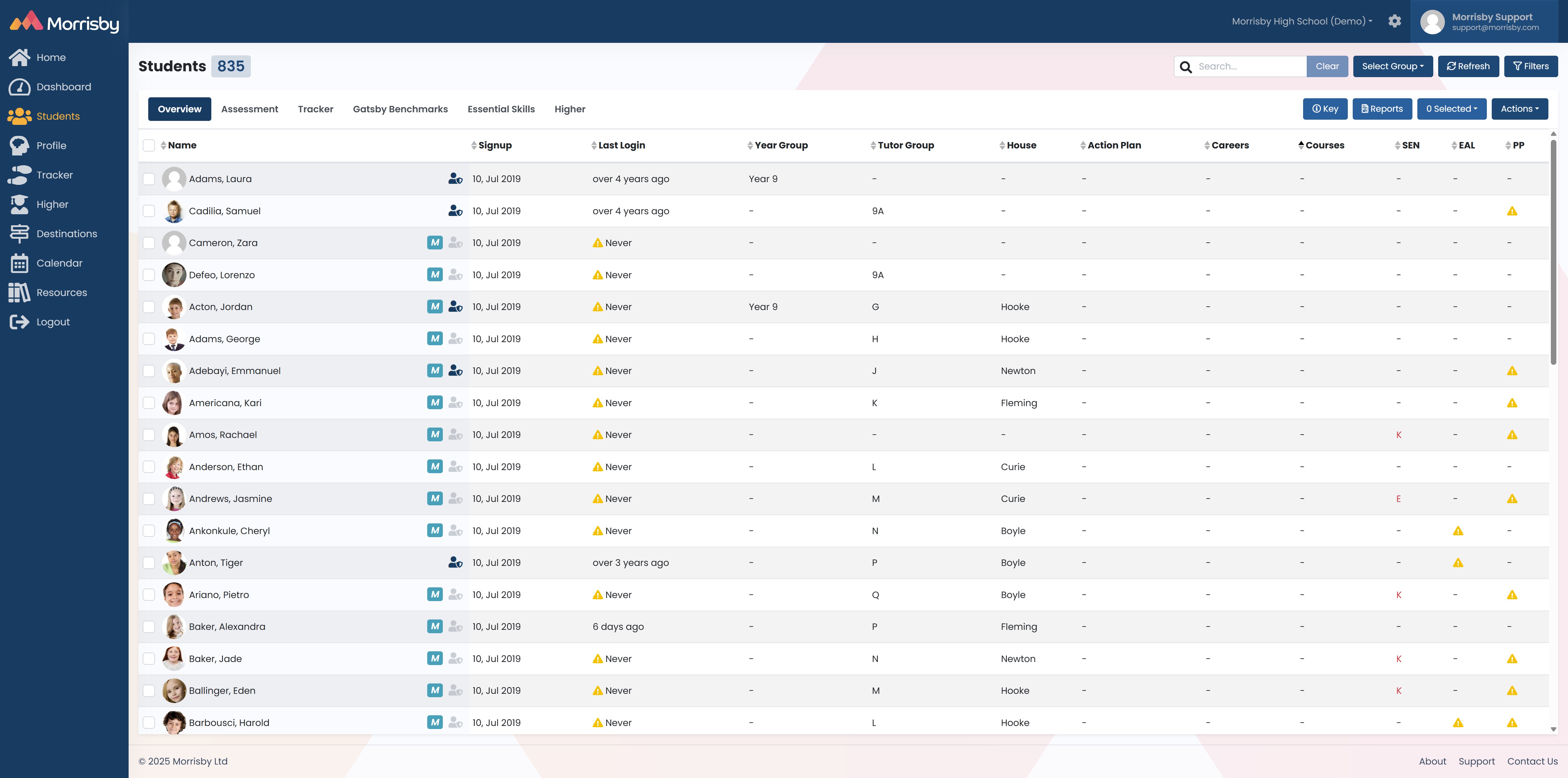Check the select-all checkbox in header
Viewport: 1568px width, 778px height.
pyautogui.click(x=149, y=145)
